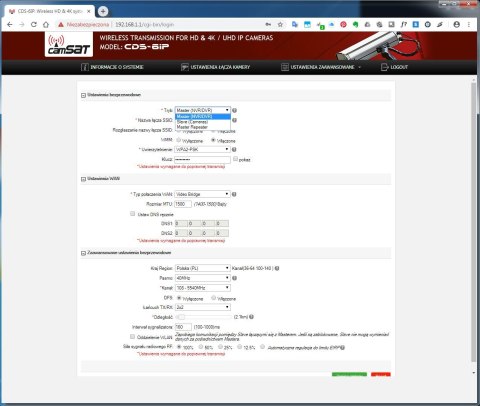Image resolution: width=480 pixels, height=406 pixels.
Task: Open 'Ustawienia zaawansowane' menu
Action: 321,67
